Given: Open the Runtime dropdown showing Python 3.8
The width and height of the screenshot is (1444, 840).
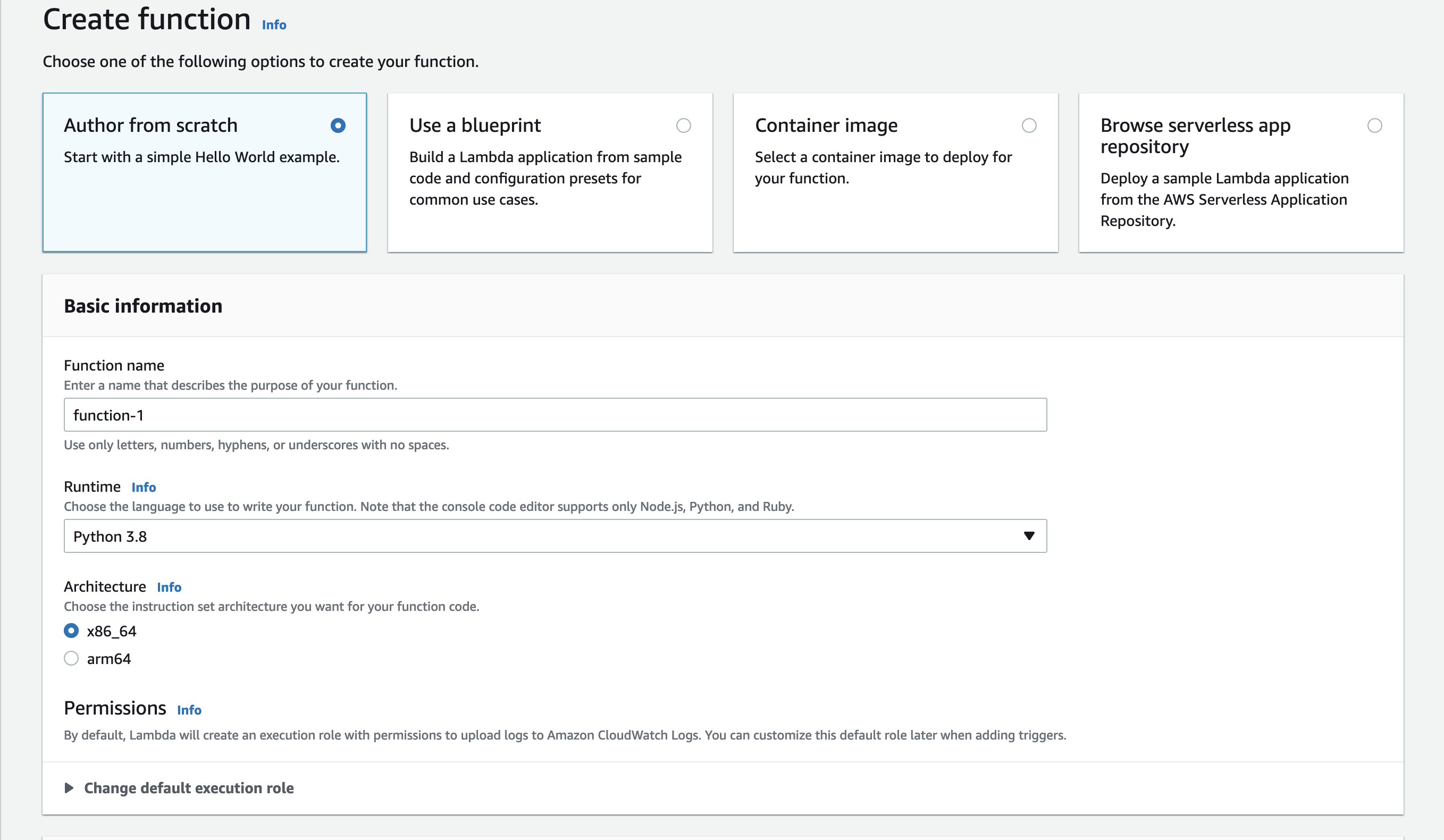Looking at the screenshot, I should tap(556, 536).
